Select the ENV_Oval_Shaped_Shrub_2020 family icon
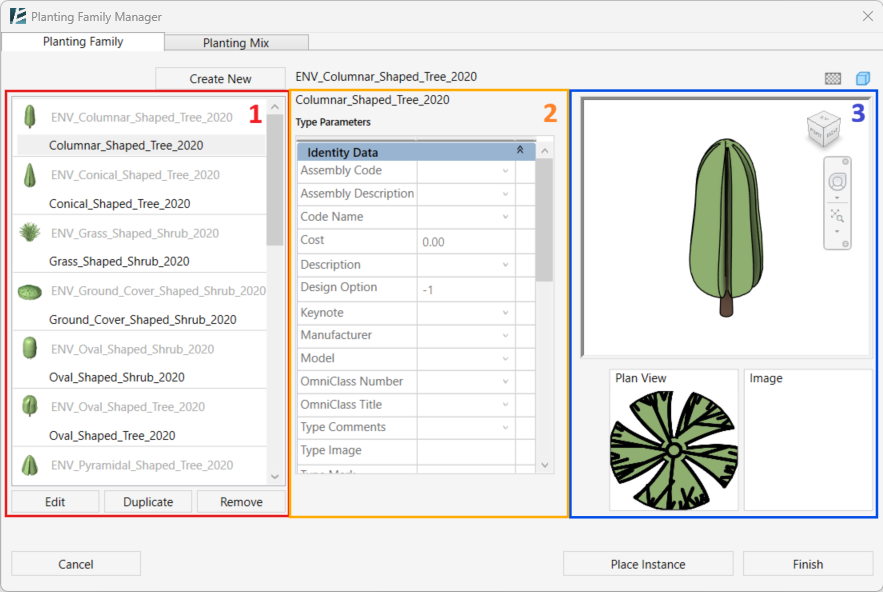 pyautogui.click(x=30, y=349)
